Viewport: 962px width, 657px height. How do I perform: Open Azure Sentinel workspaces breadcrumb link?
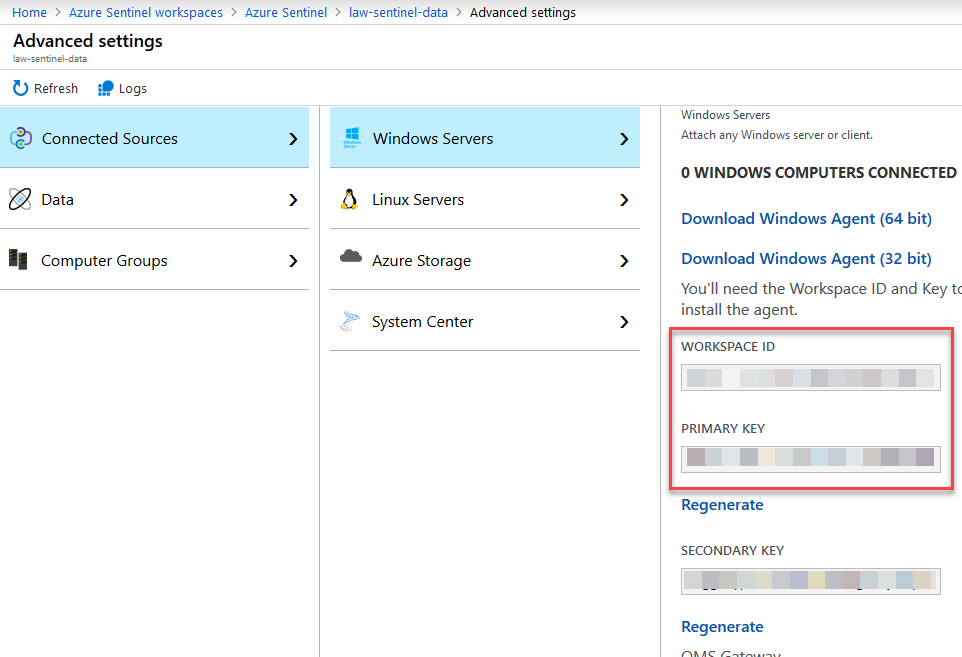click(146, 13)
